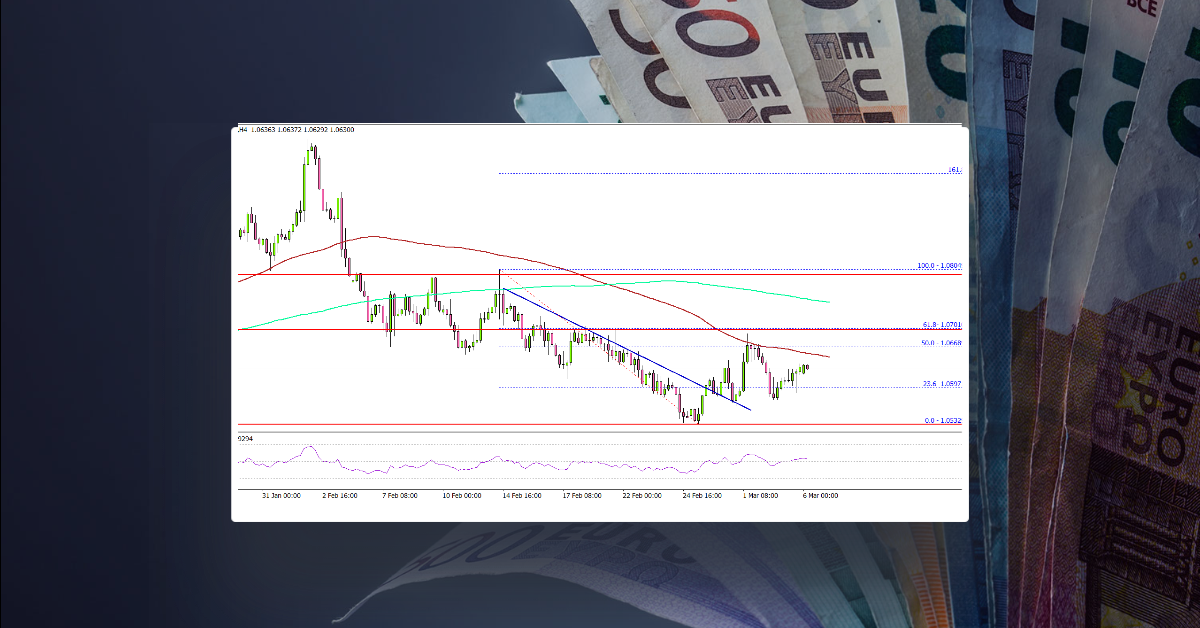Expand the 100.0 - 1.0800 level label
The height and width of the screenshot is (628, 1200).
[x=939, y=265]
